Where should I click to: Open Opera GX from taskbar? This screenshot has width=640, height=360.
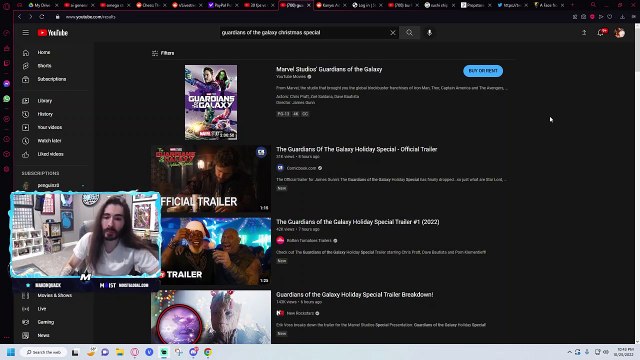pyautogui.click(x=134, y=352)
